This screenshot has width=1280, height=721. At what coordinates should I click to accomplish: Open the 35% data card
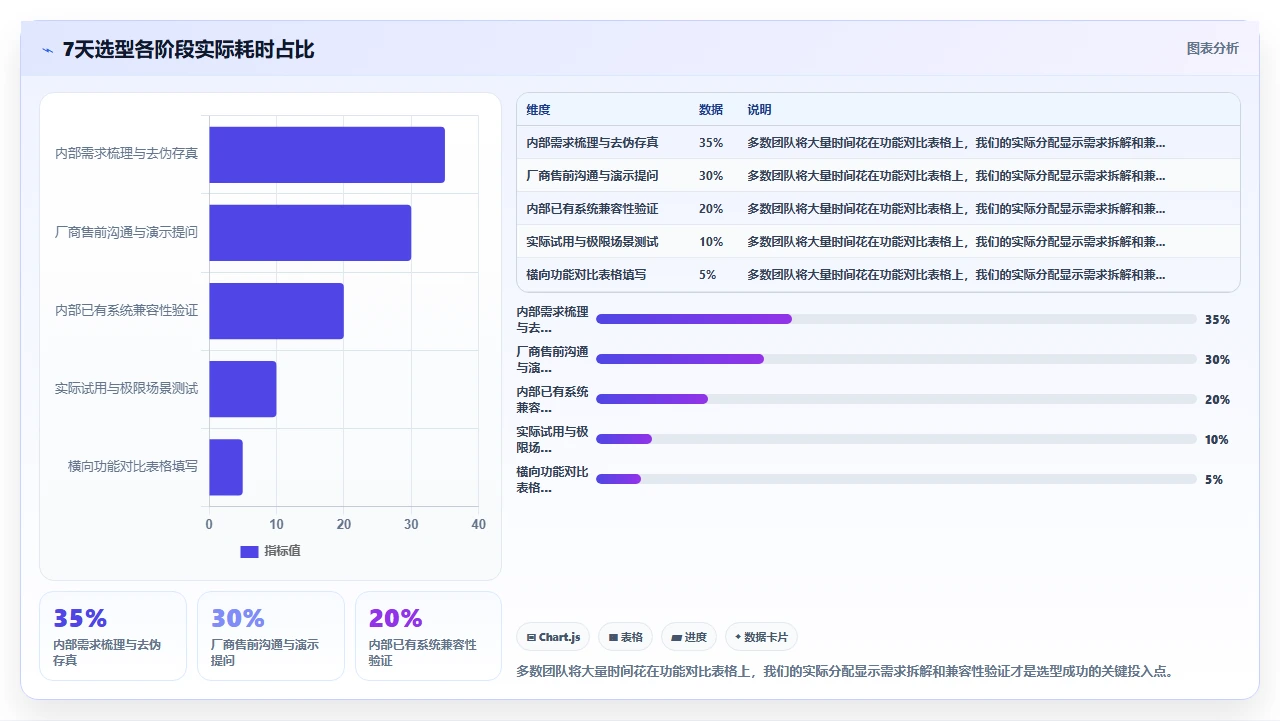[x=113, y=636]
